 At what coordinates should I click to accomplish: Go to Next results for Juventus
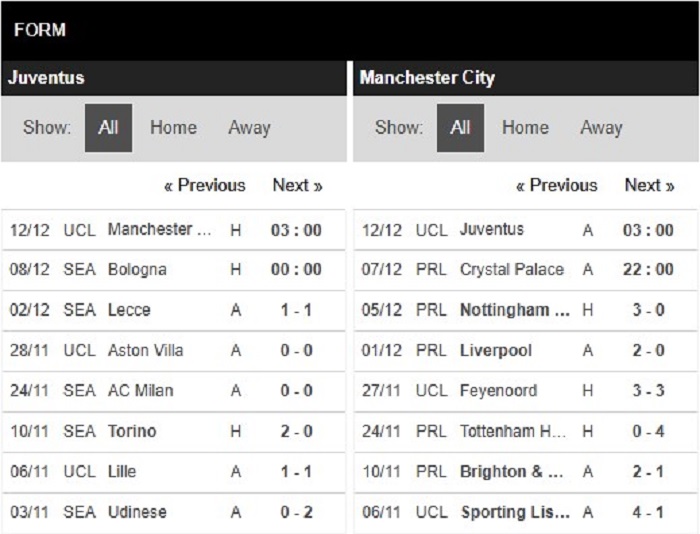pos(297,185)
